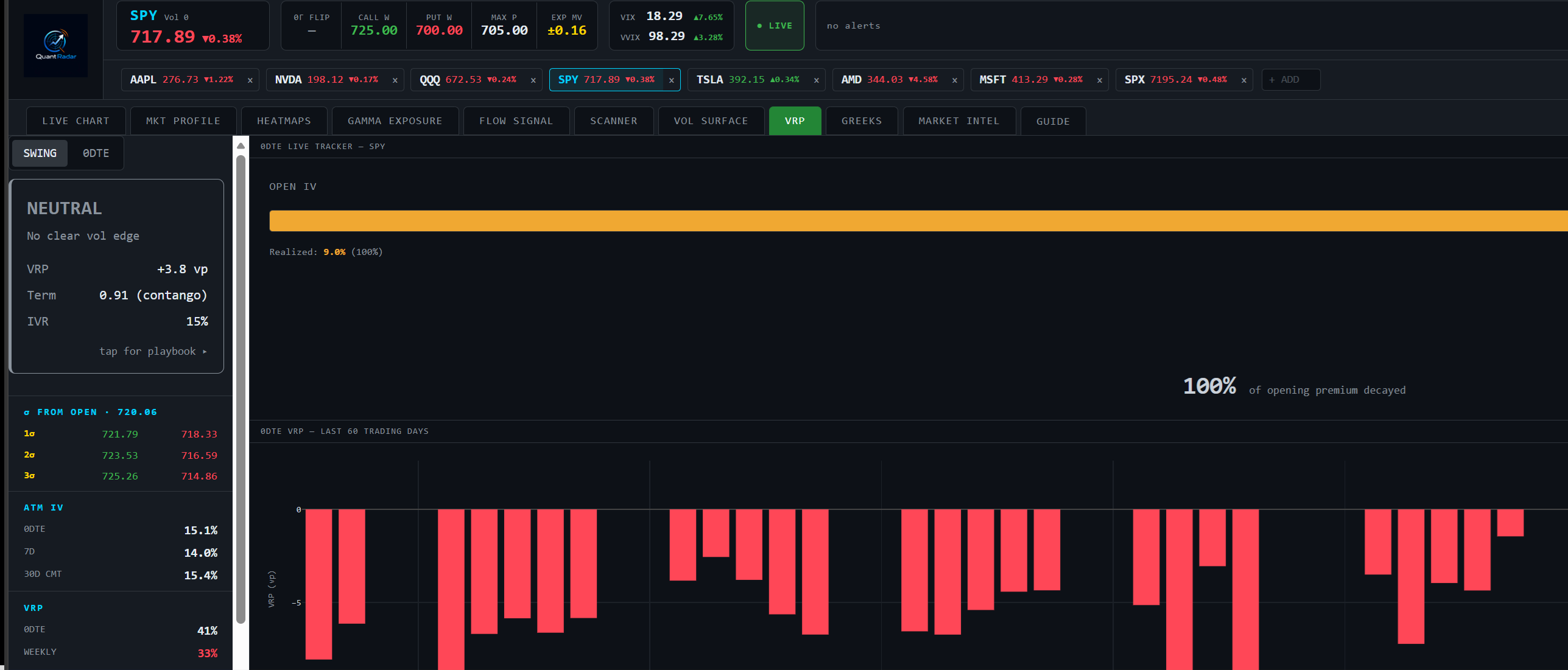Switch to SWING mode
1568x670 pixels.
pos(40,153)
